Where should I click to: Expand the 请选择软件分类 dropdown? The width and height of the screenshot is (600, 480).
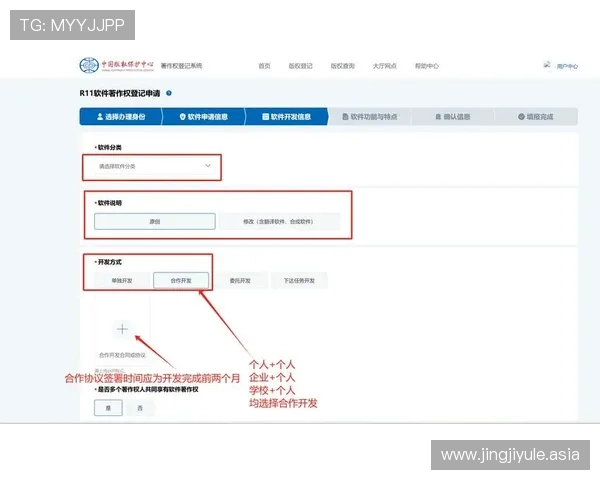(x=155, y=166)
